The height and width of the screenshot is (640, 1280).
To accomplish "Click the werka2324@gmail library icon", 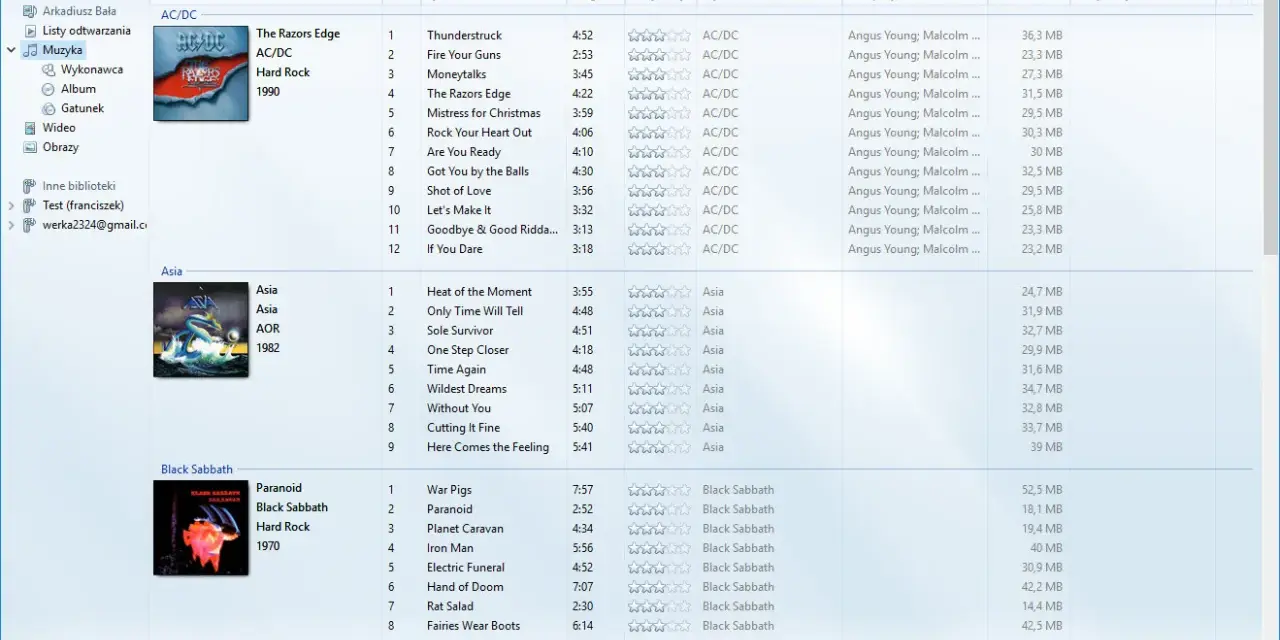I will click(30, 225).
